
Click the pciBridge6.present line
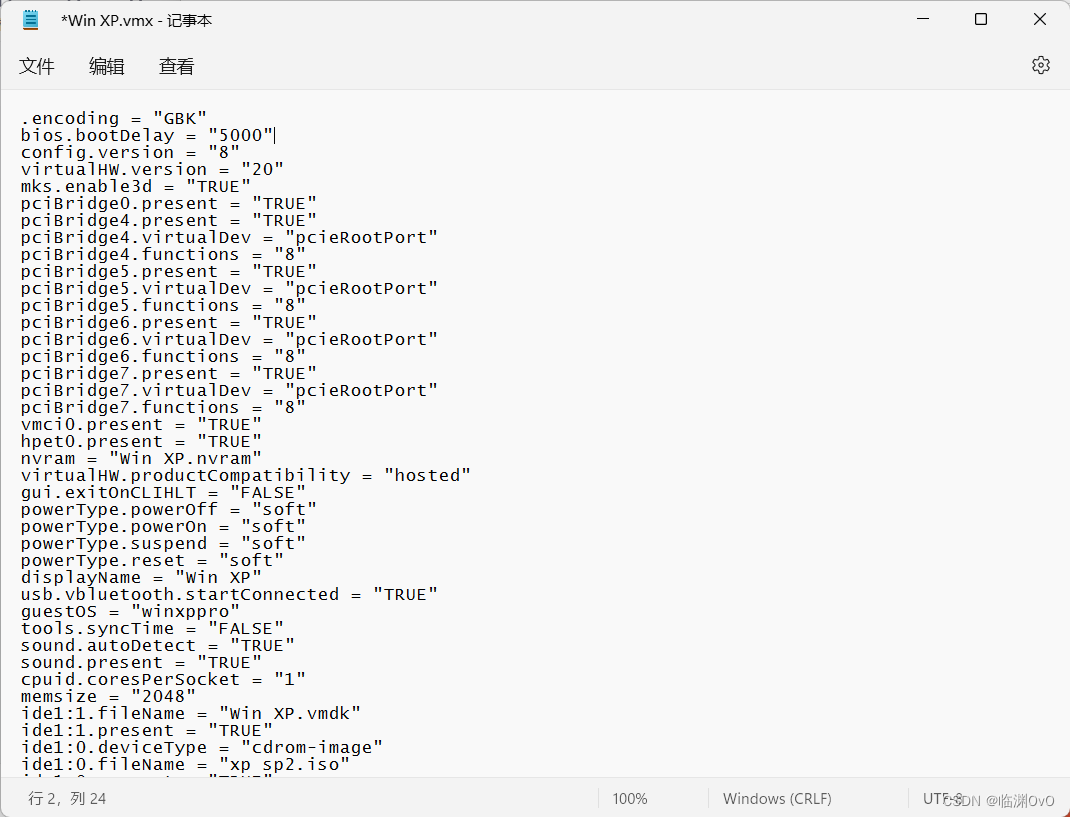[x=169, y=322]
